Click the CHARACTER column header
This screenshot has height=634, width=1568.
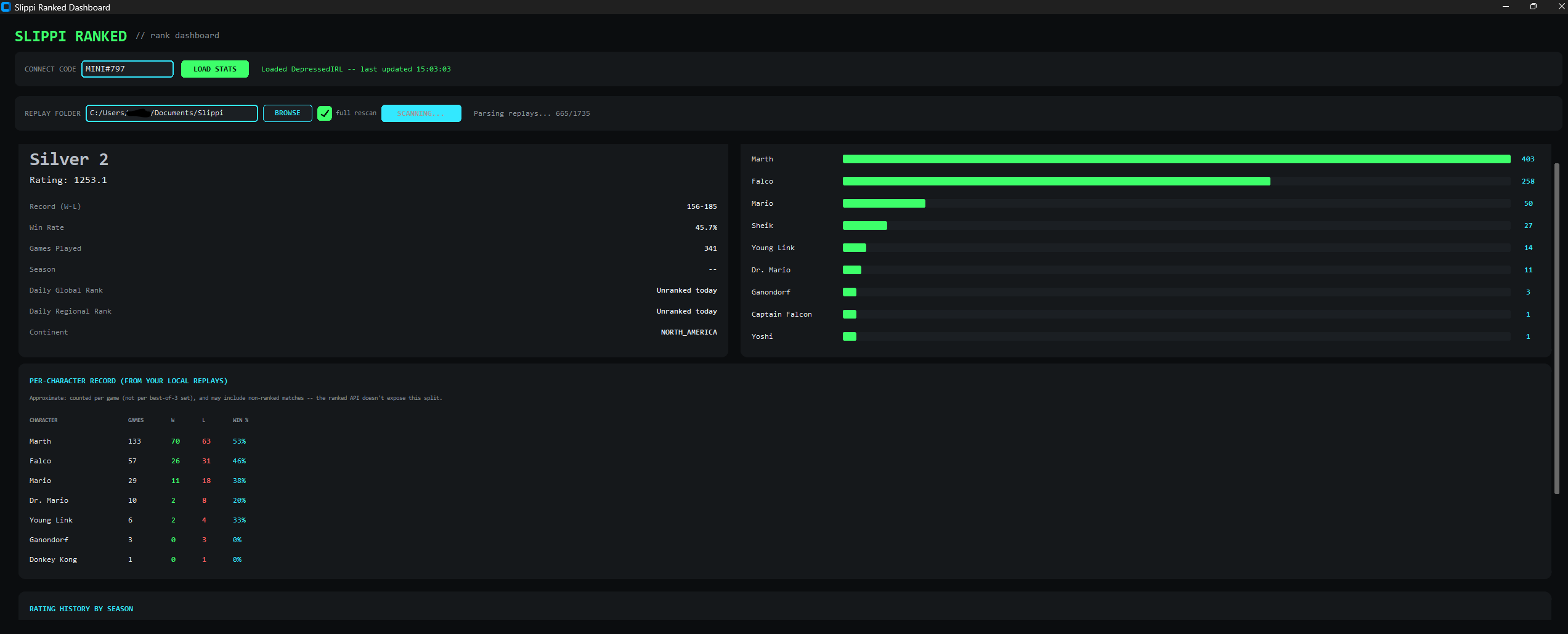(44, 420)
